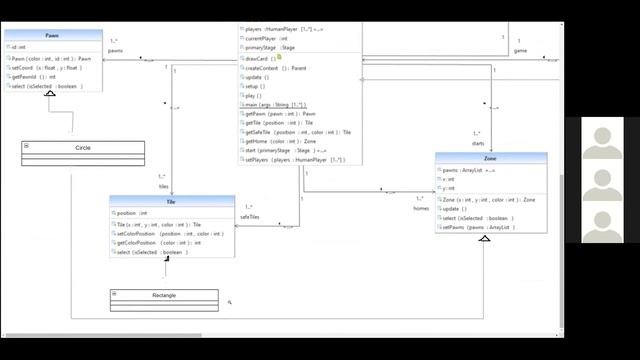This screenshot has width=640, height=360.
Task: Select the Tile constructor method
Action: pyautogui.click(x=156, y=224)
